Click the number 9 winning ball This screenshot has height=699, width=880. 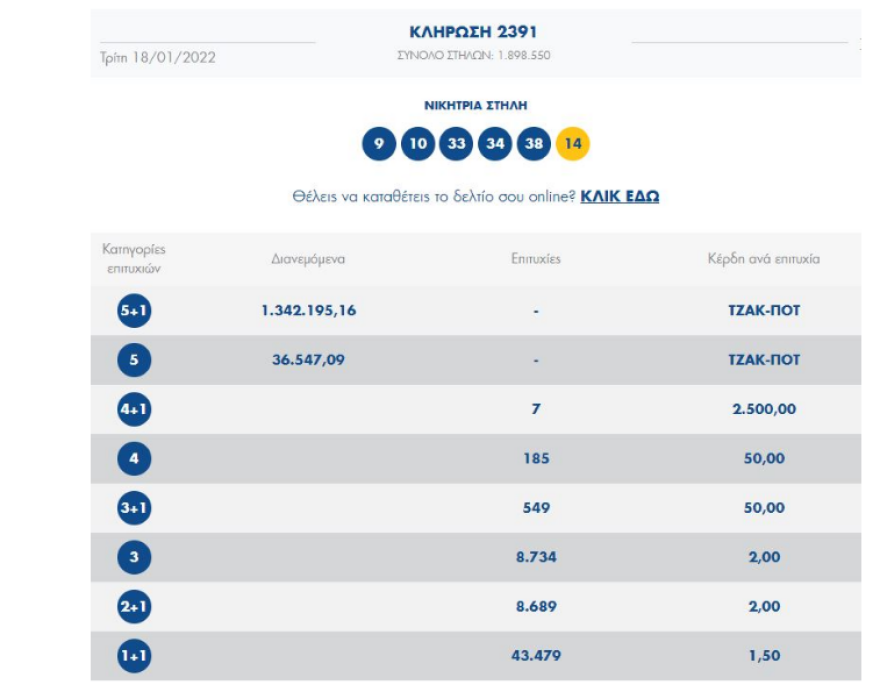click(379, 144)
